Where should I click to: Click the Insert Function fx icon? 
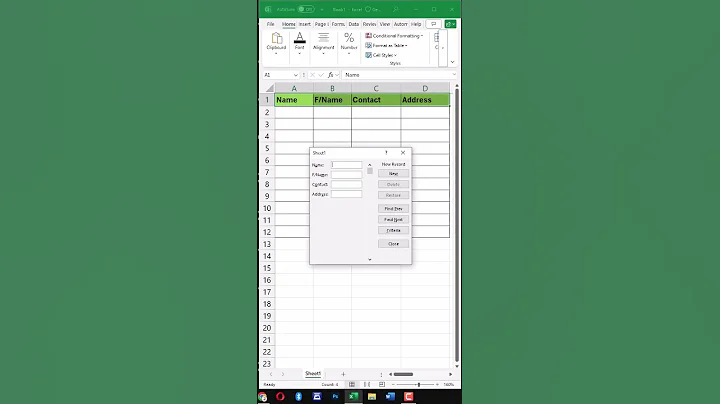[x=331, y=75]
